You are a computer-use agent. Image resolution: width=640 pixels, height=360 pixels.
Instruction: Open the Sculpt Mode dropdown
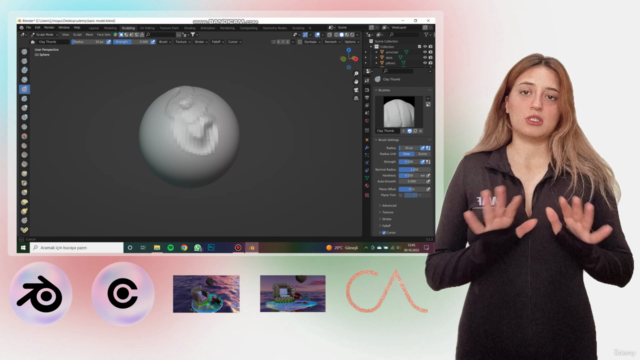tap(44, 35)
